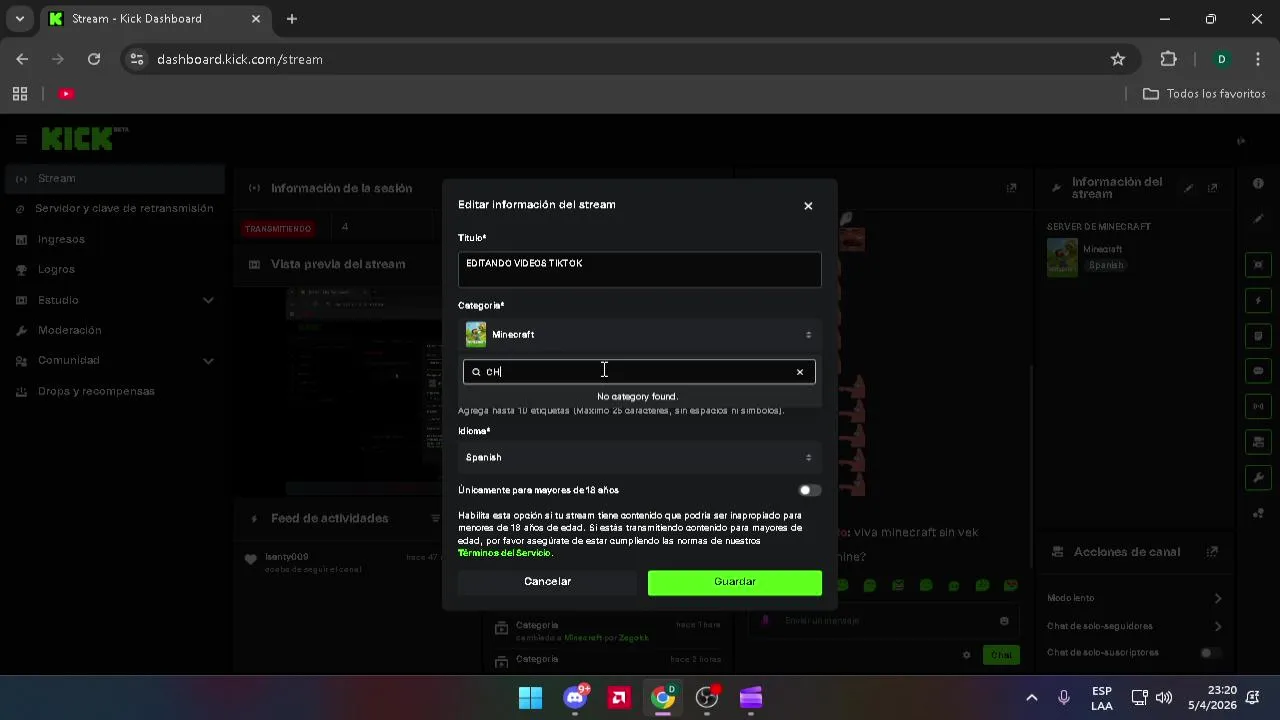Click the broadcast signal icon in right toolbar
Screen dimensions: 1280x720
[1258, 406]
